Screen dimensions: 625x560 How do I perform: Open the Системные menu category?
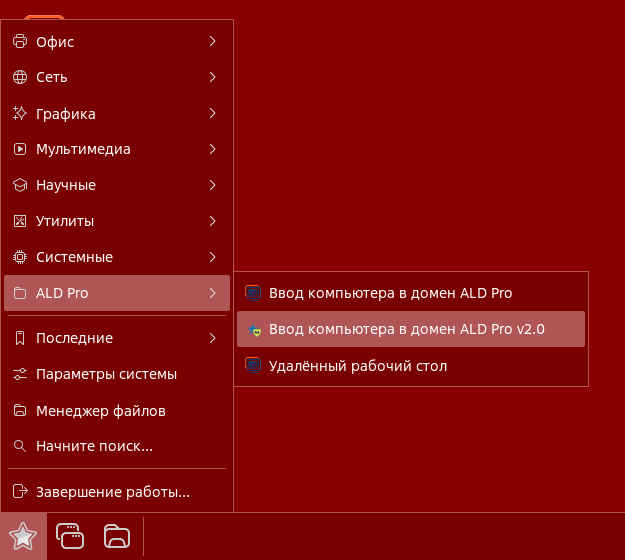click(117, 257)
